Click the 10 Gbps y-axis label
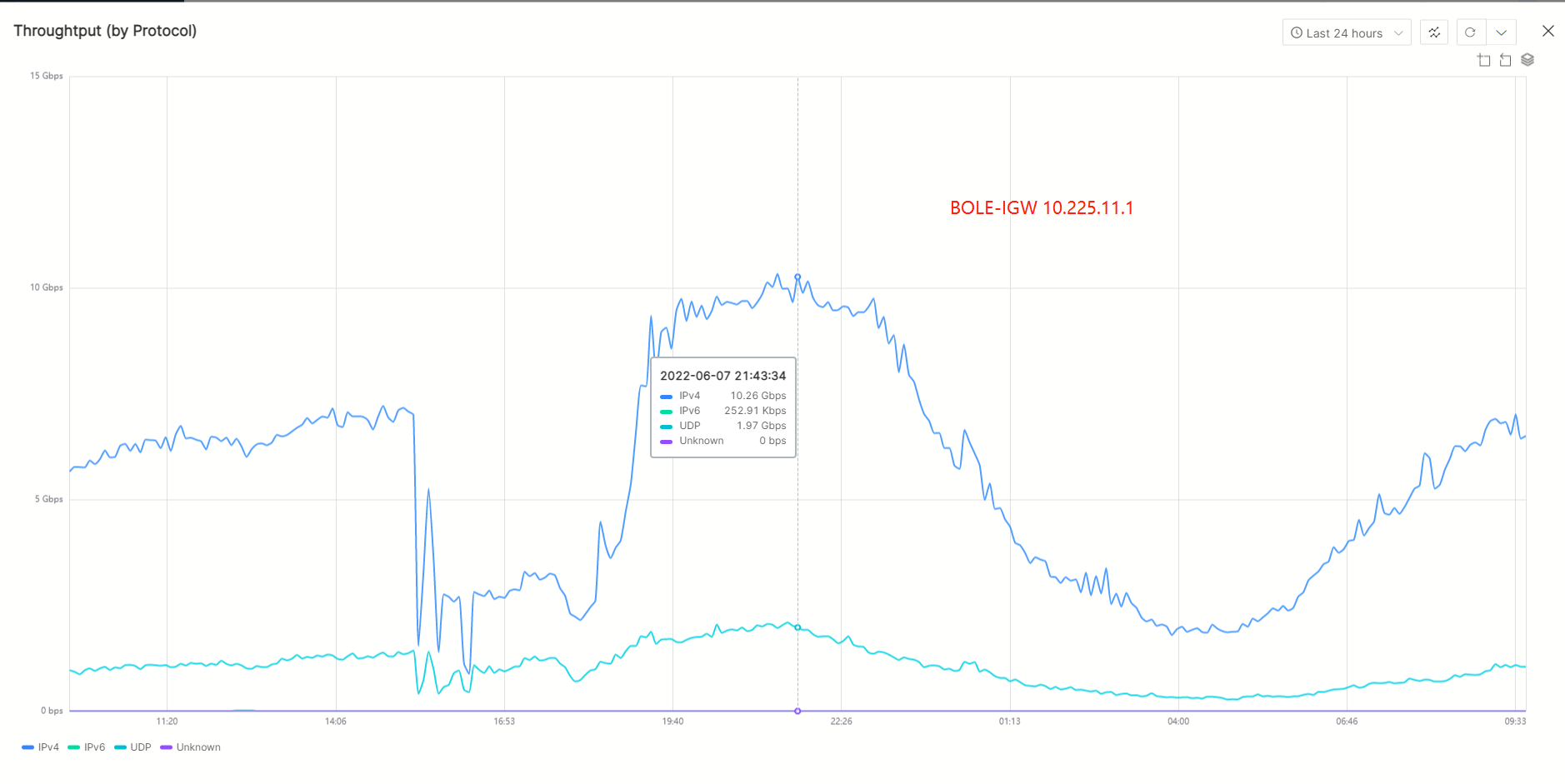Screen dimensions: 1565x784 click(x=47, y=287)
